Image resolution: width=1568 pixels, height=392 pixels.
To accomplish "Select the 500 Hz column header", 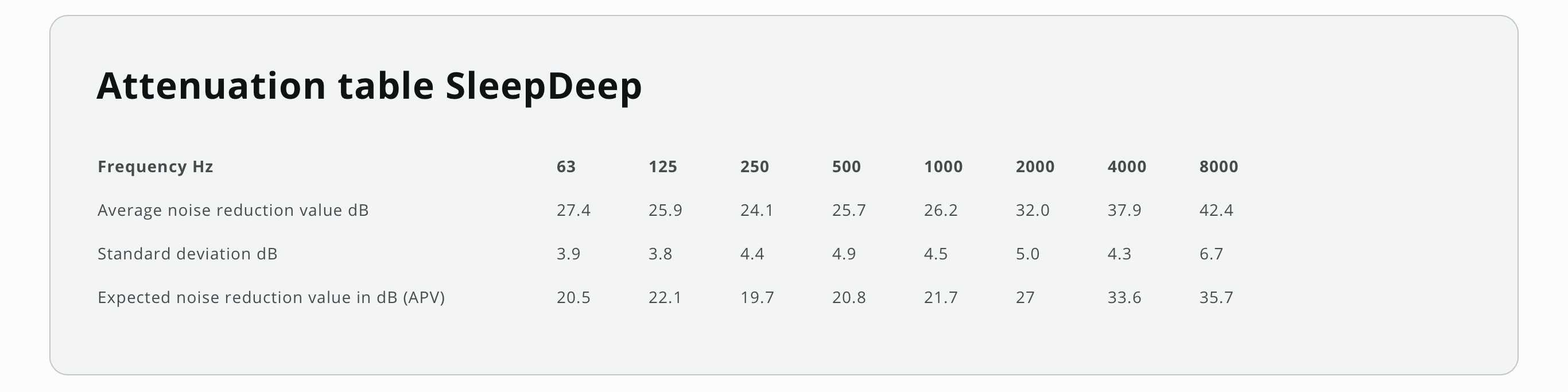I will pyautogui.click(x=847, y=167).
